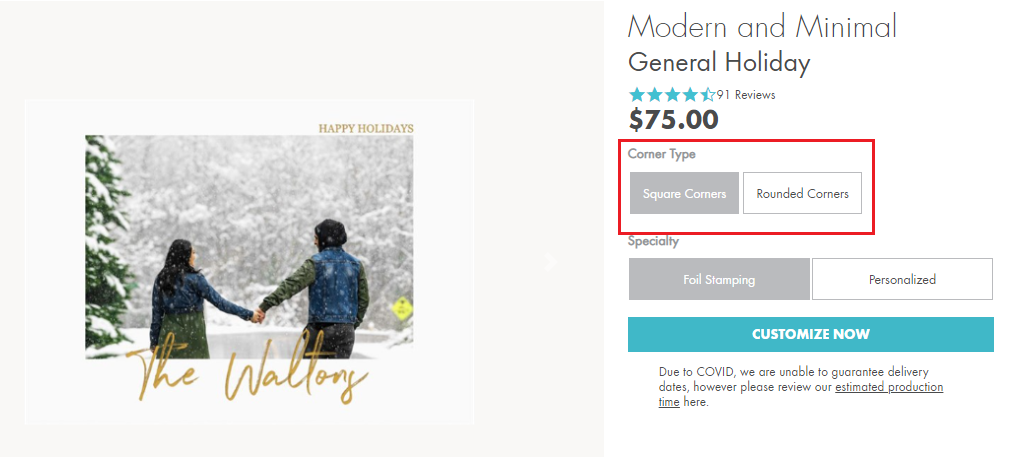This screenshot has height=457, width=1009.
Task: Click the Specialty section label
Action: [653, 241]
